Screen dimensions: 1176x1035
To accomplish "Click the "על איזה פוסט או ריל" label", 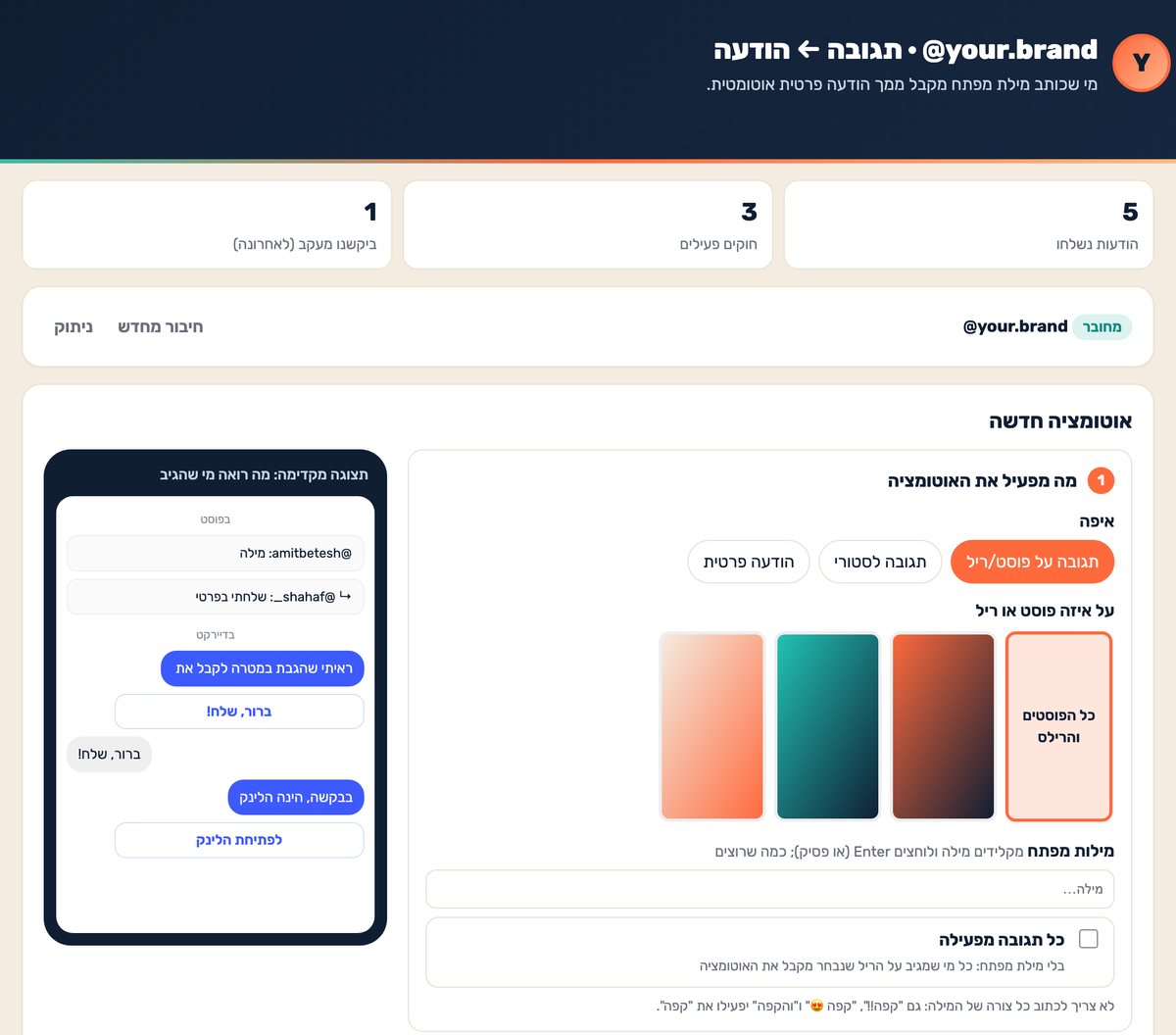I will click(1045, 611).
